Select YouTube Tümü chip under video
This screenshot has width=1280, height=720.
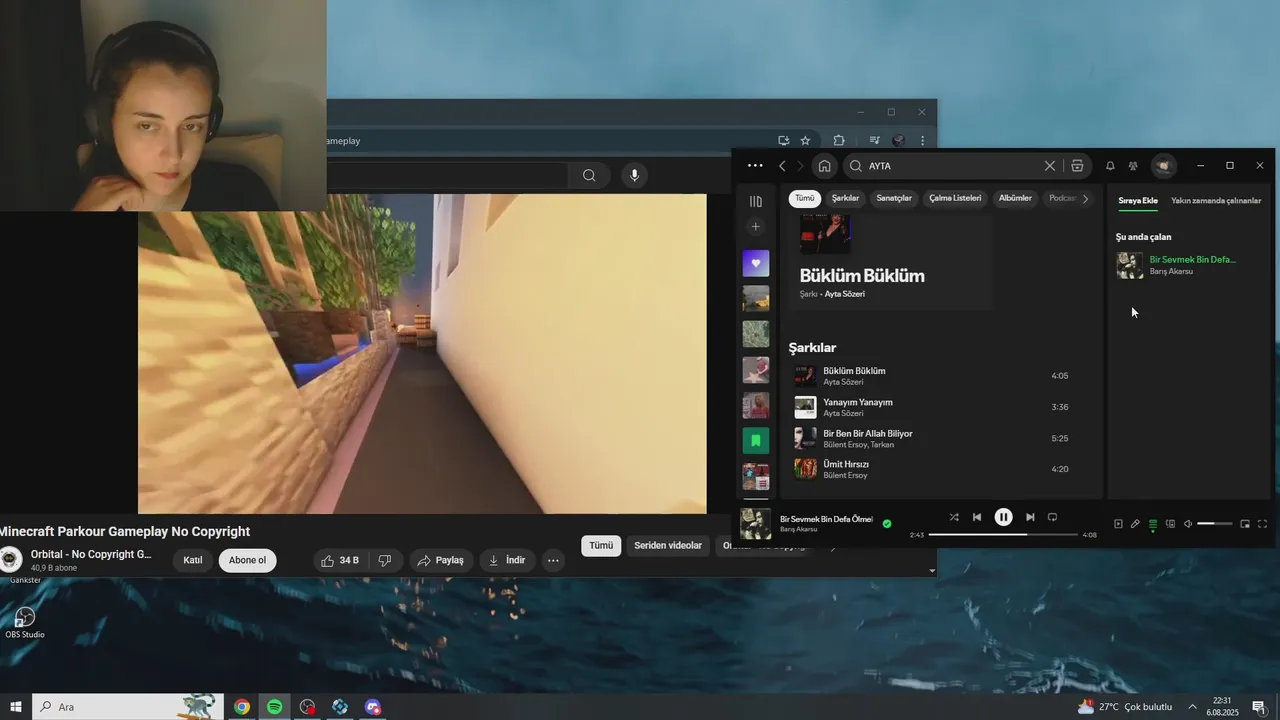(601, 545)
